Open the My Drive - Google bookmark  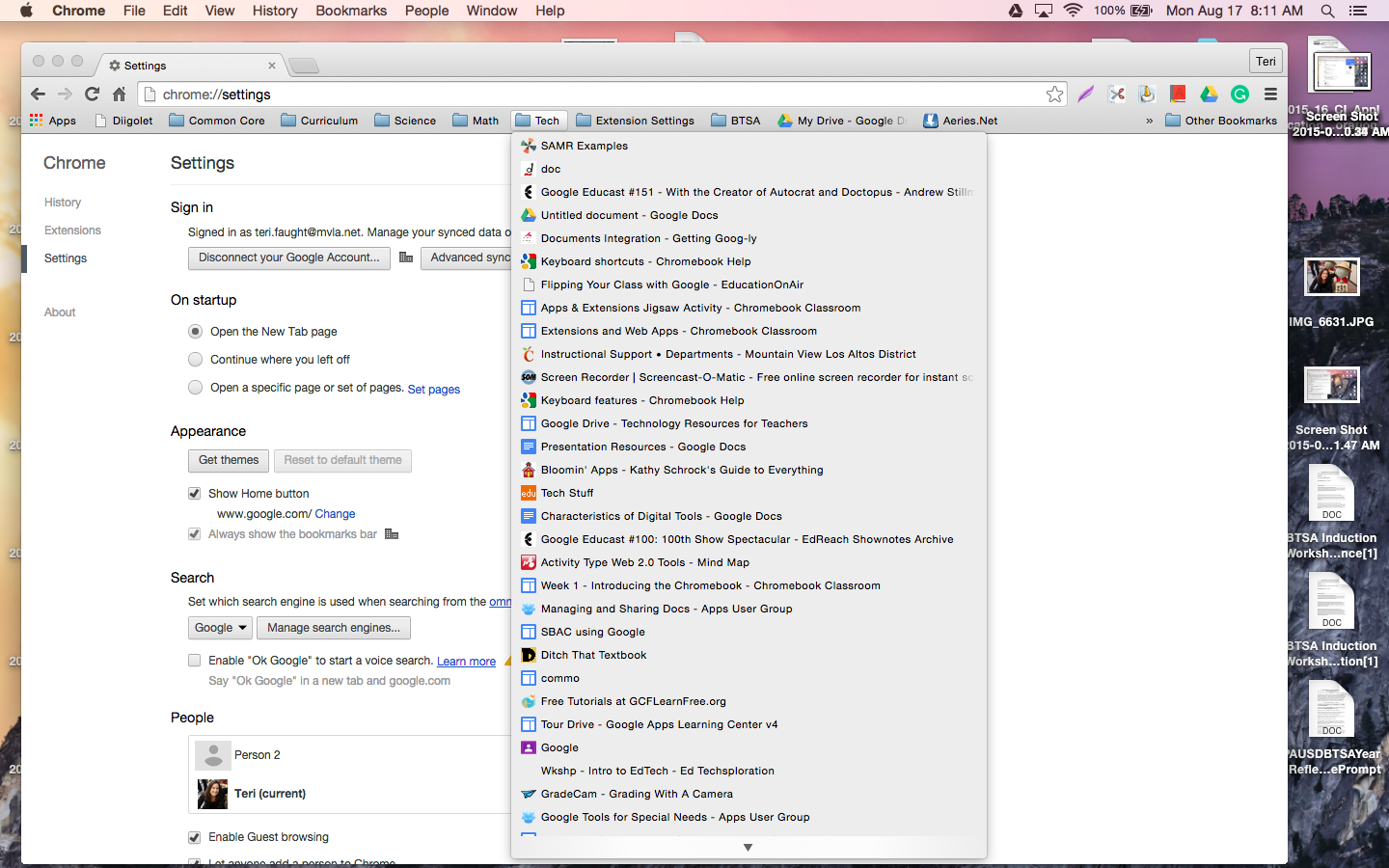coord(842,121)
